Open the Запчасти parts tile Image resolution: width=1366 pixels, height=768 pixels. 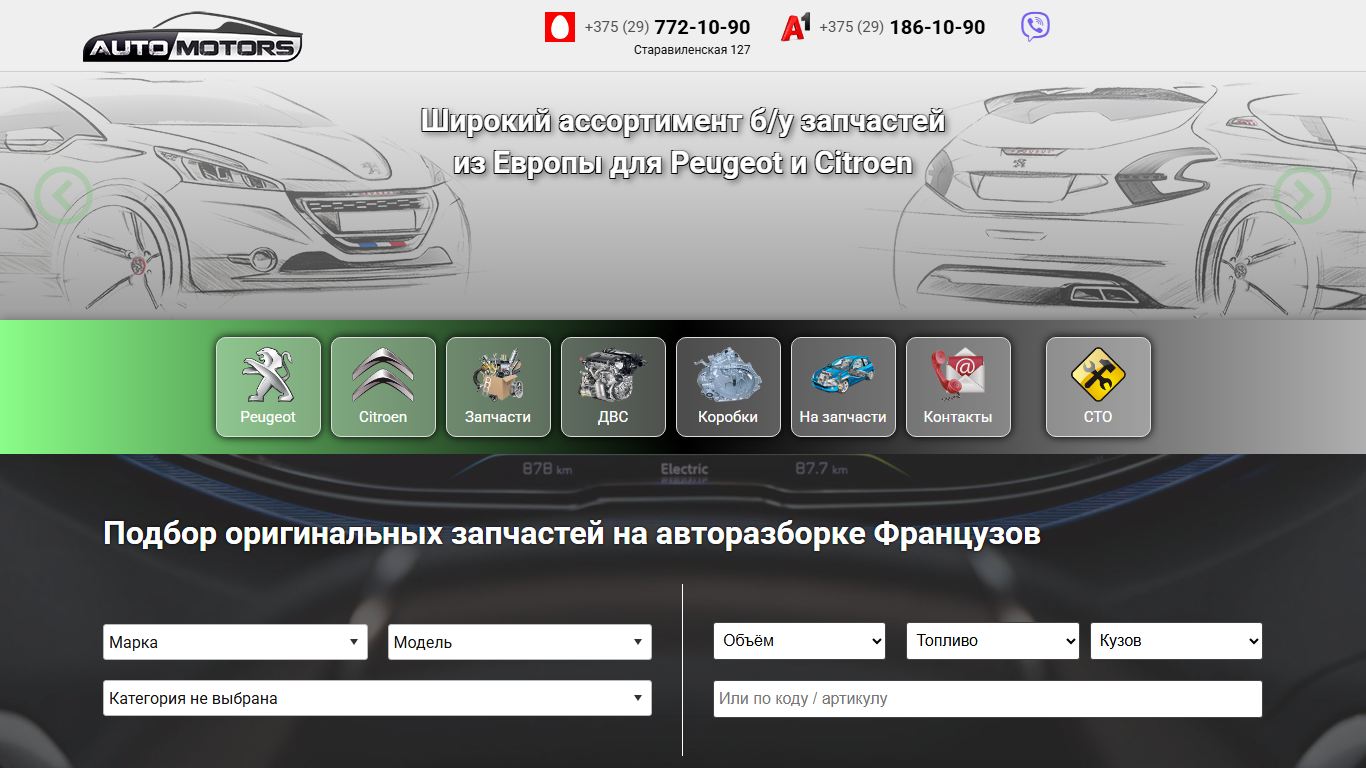pyautogui.click(x=498, y=387)
